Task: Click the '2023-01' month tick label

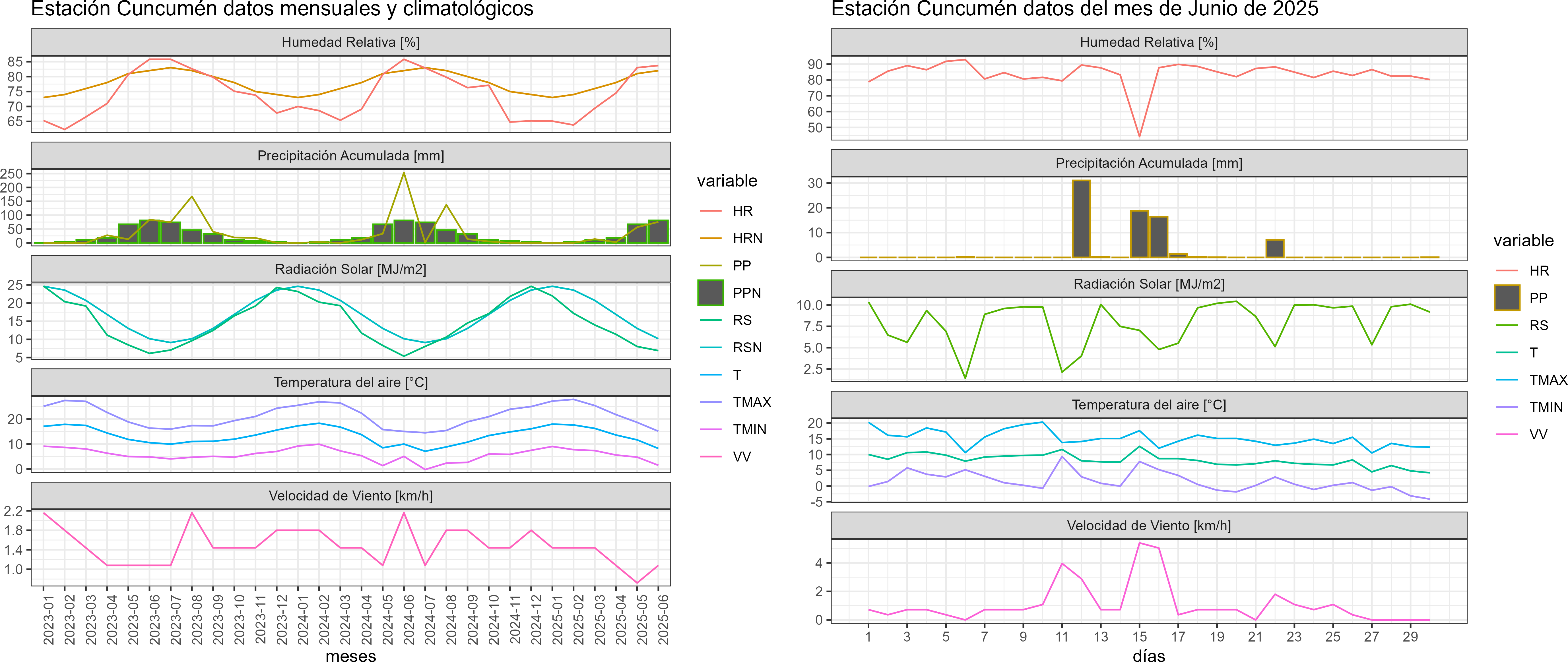Action: pyautogui.click(x=48, y=619)
